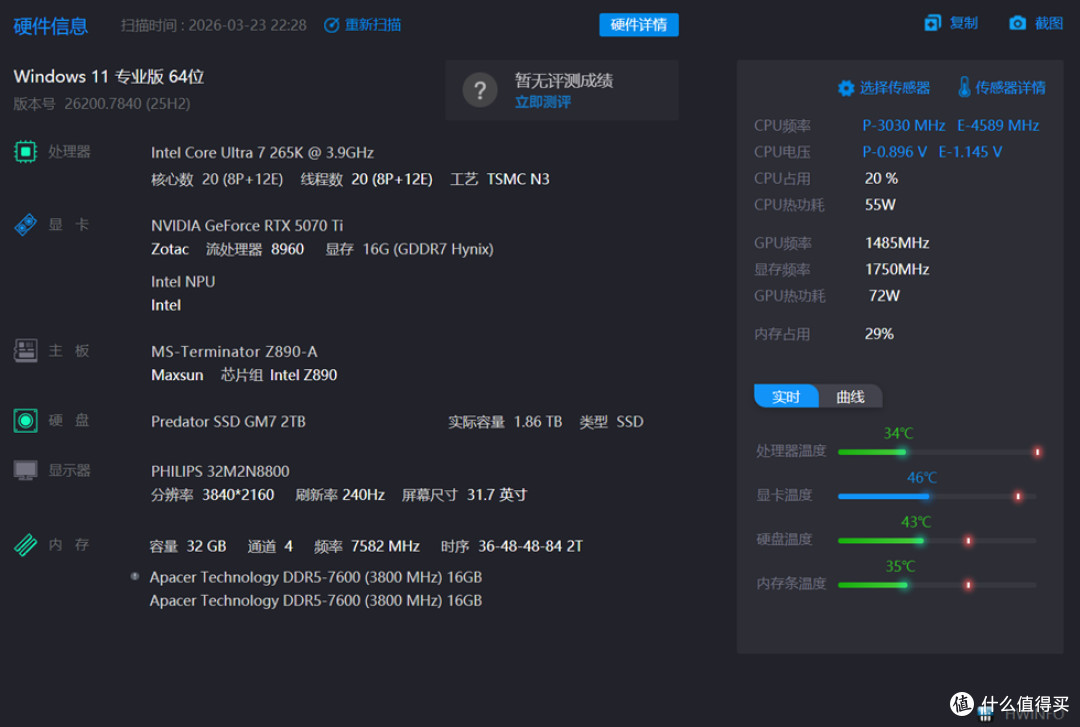Click the question mark benchmark icon
This screenshot has height=727, width=1080.
[480, 90]
